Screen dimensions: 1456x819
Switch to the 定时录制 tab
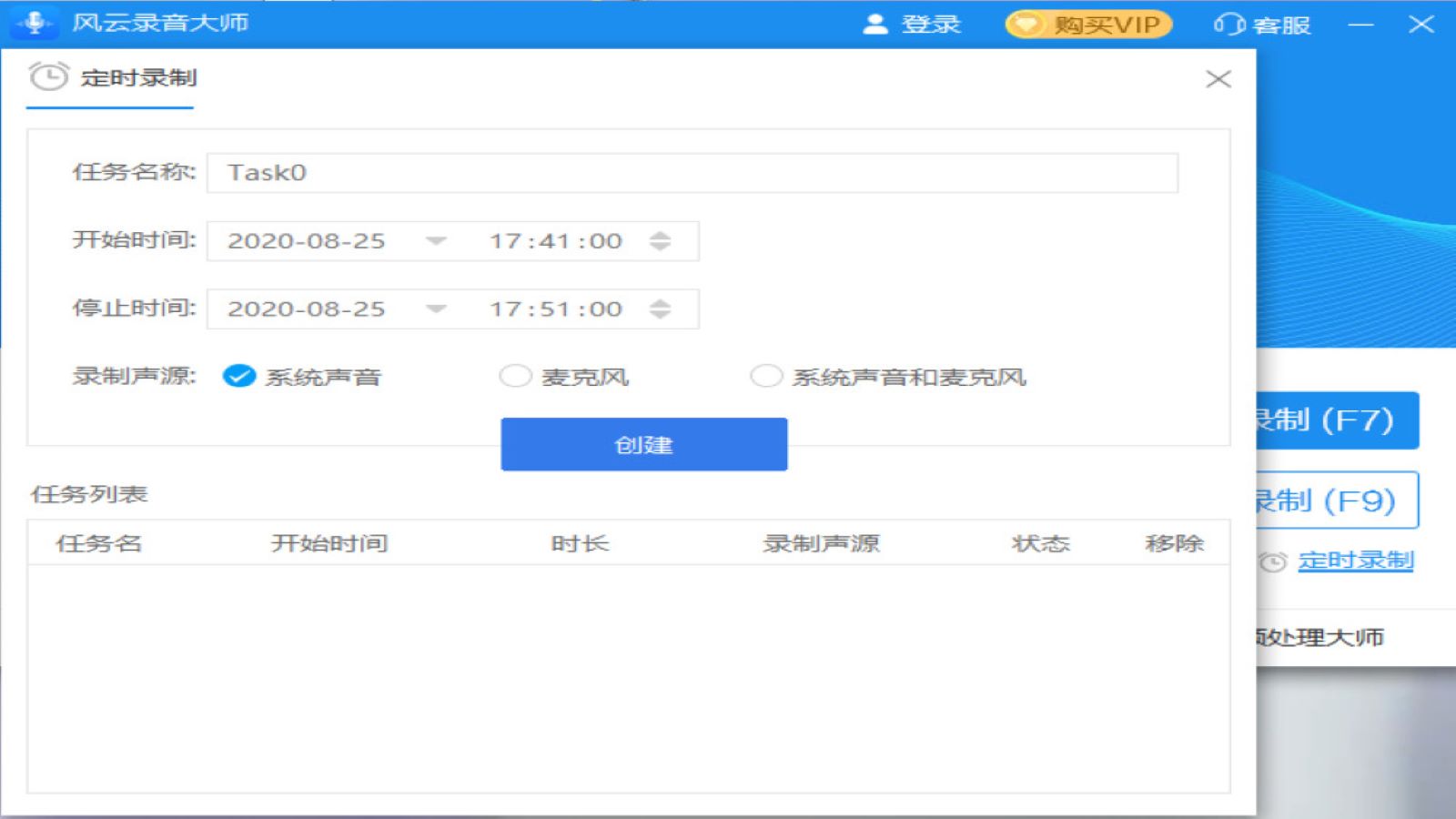pos(136,78)
